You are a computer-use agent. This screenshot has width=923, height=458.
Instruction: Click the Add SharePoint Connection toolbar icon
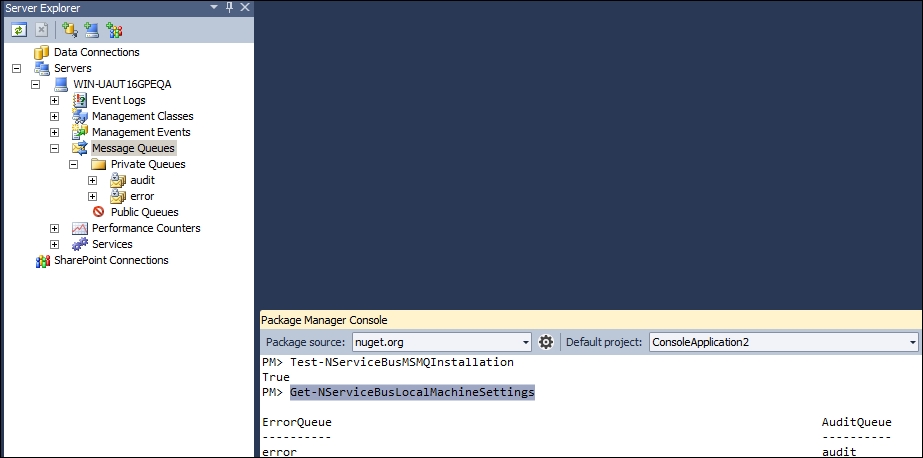pos(114,29)
